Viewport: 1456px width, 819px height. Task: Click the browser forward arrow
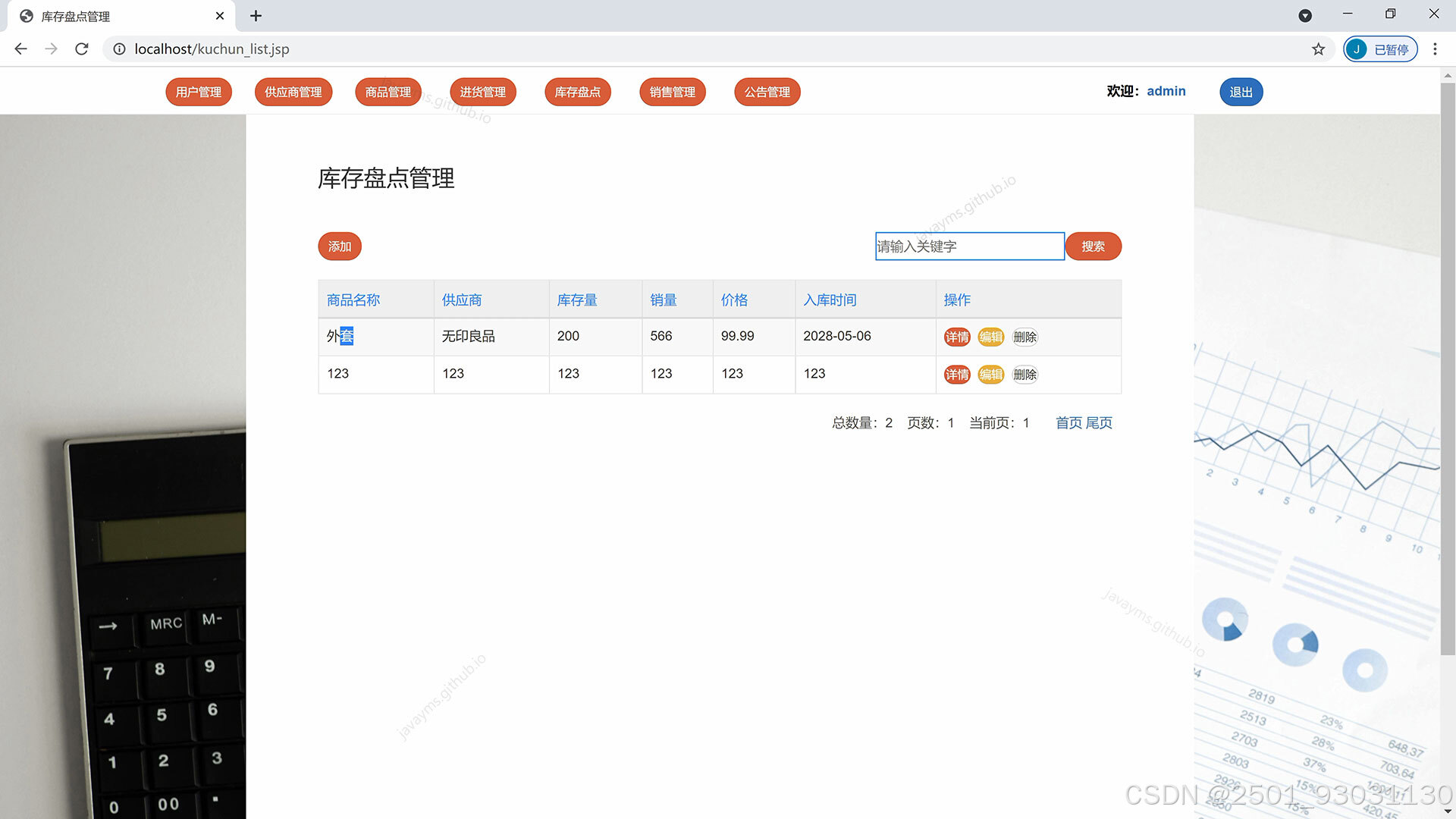[51, 49]
